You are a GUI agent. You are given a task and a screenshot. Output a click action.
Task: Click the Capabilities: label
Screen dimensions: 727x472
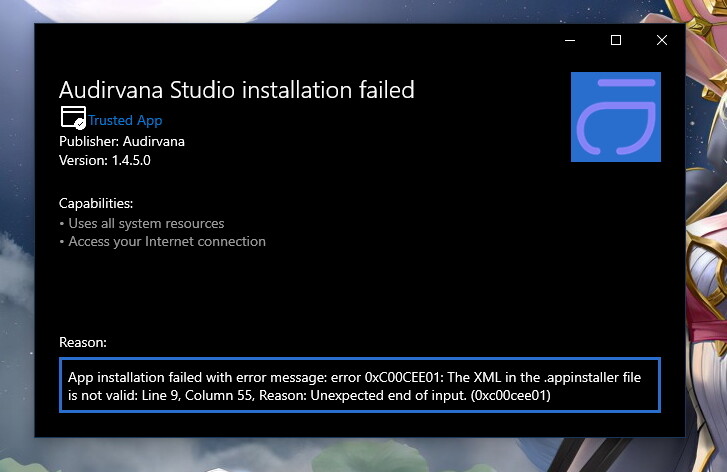pos(96,204)
